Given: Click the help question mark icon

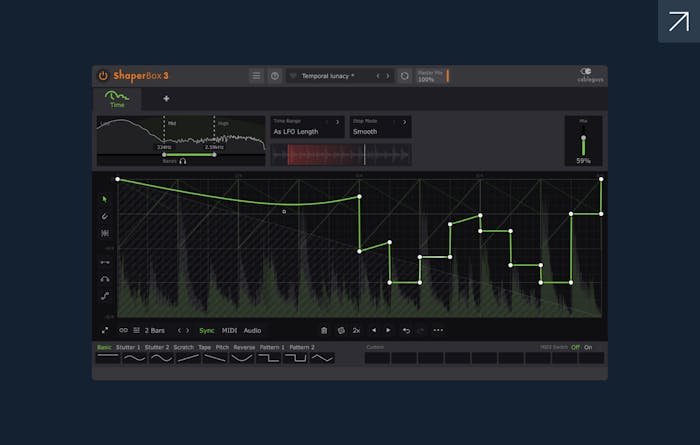Looking at the screenshot, I should tap(275, 76).
